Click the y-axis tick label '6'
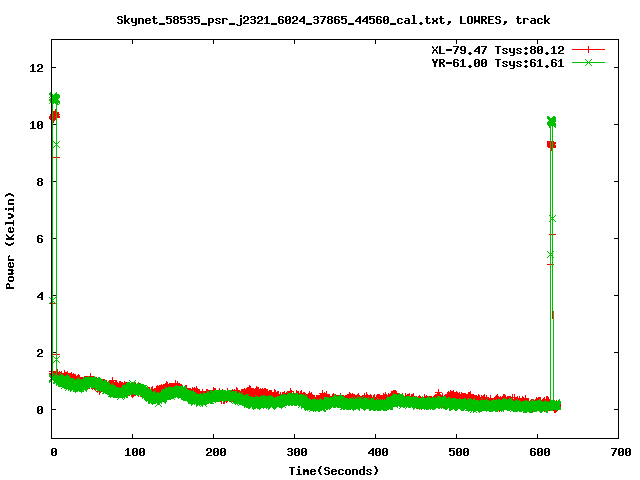Screen dimensions: 640x480 [x=40, y=239]
